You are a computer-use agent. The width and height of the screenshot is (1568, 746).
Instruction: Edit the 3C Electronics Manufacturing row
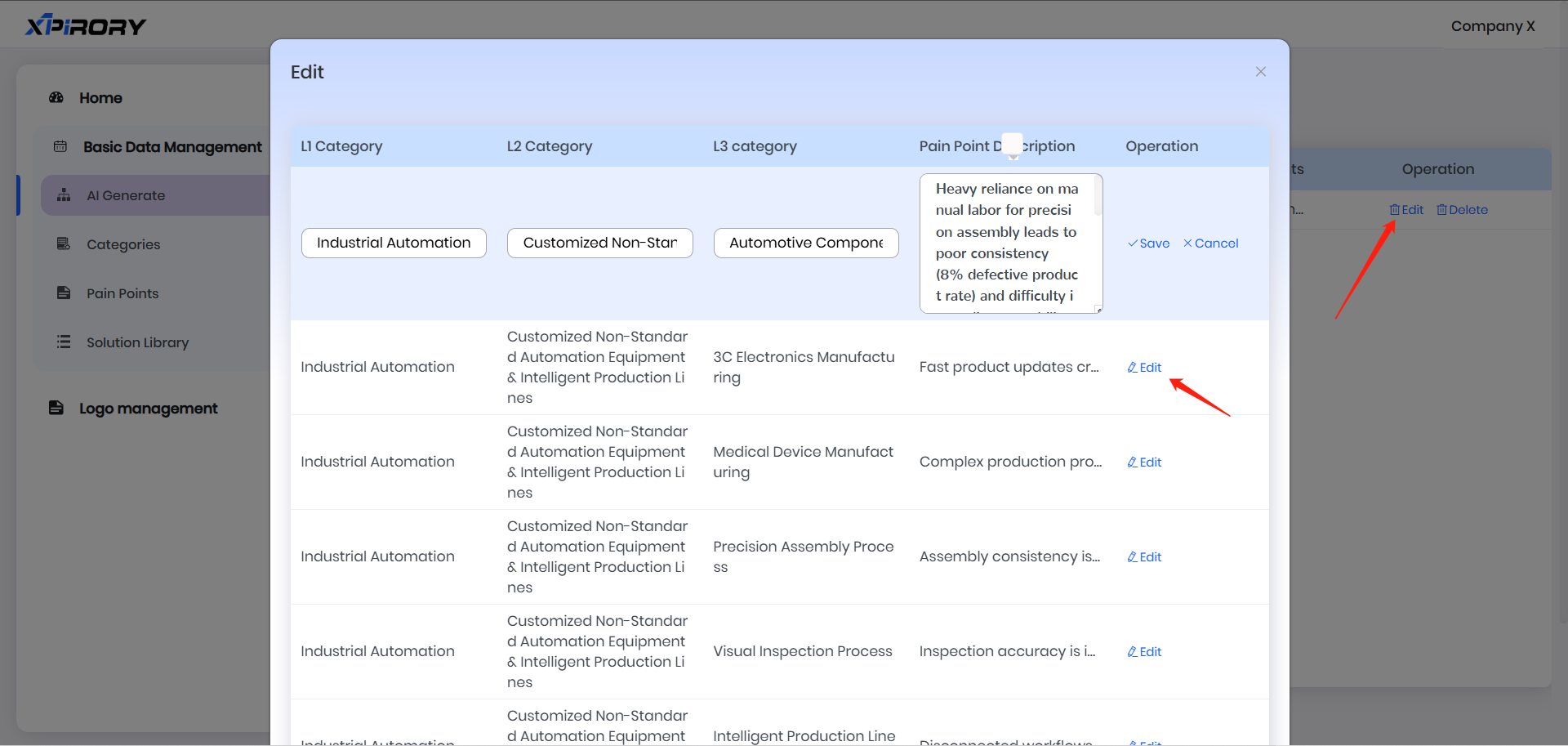tap(1144, 368)
